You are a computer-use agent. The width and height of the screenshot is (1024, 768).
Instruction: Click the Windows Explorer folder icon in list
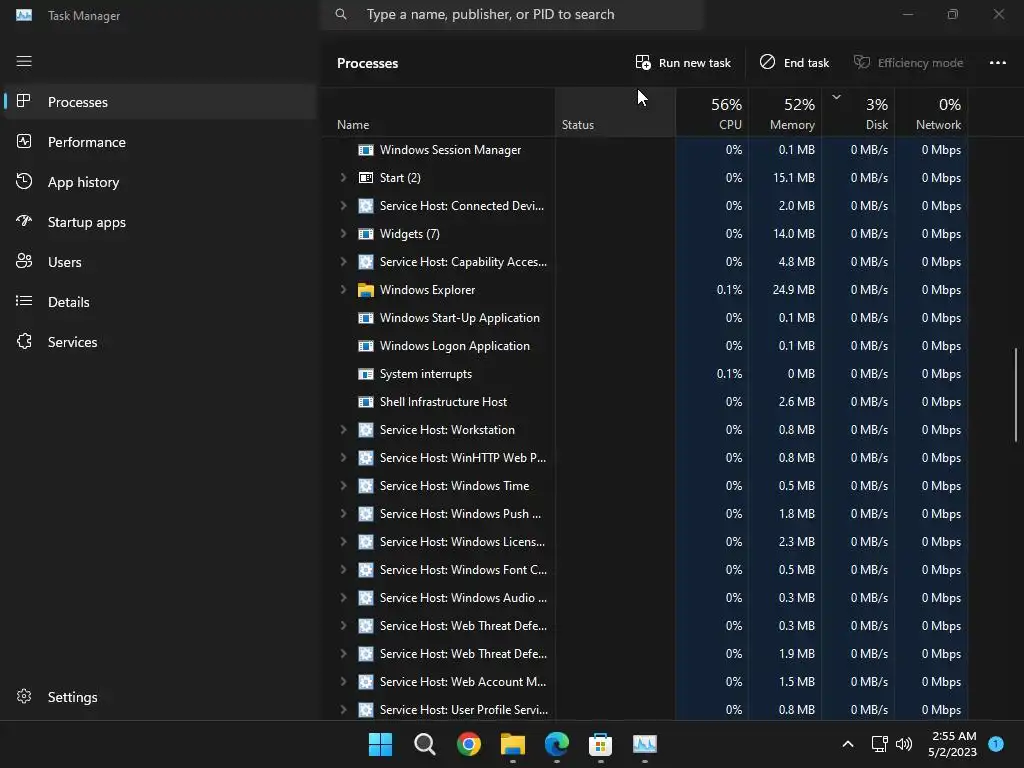(366, 290)
